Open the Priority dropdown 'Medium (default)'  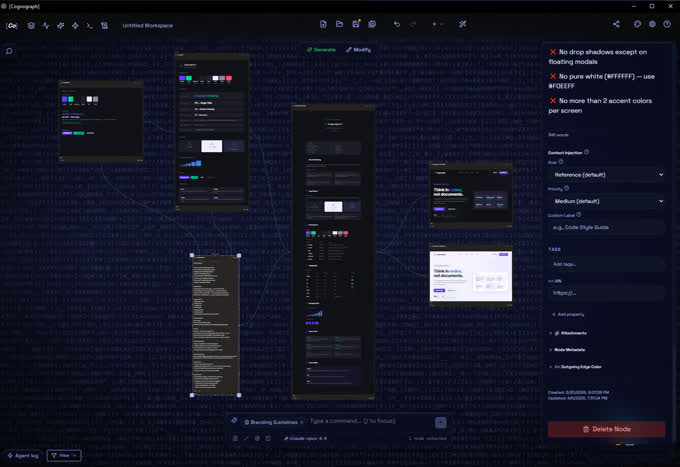[606, 201]
